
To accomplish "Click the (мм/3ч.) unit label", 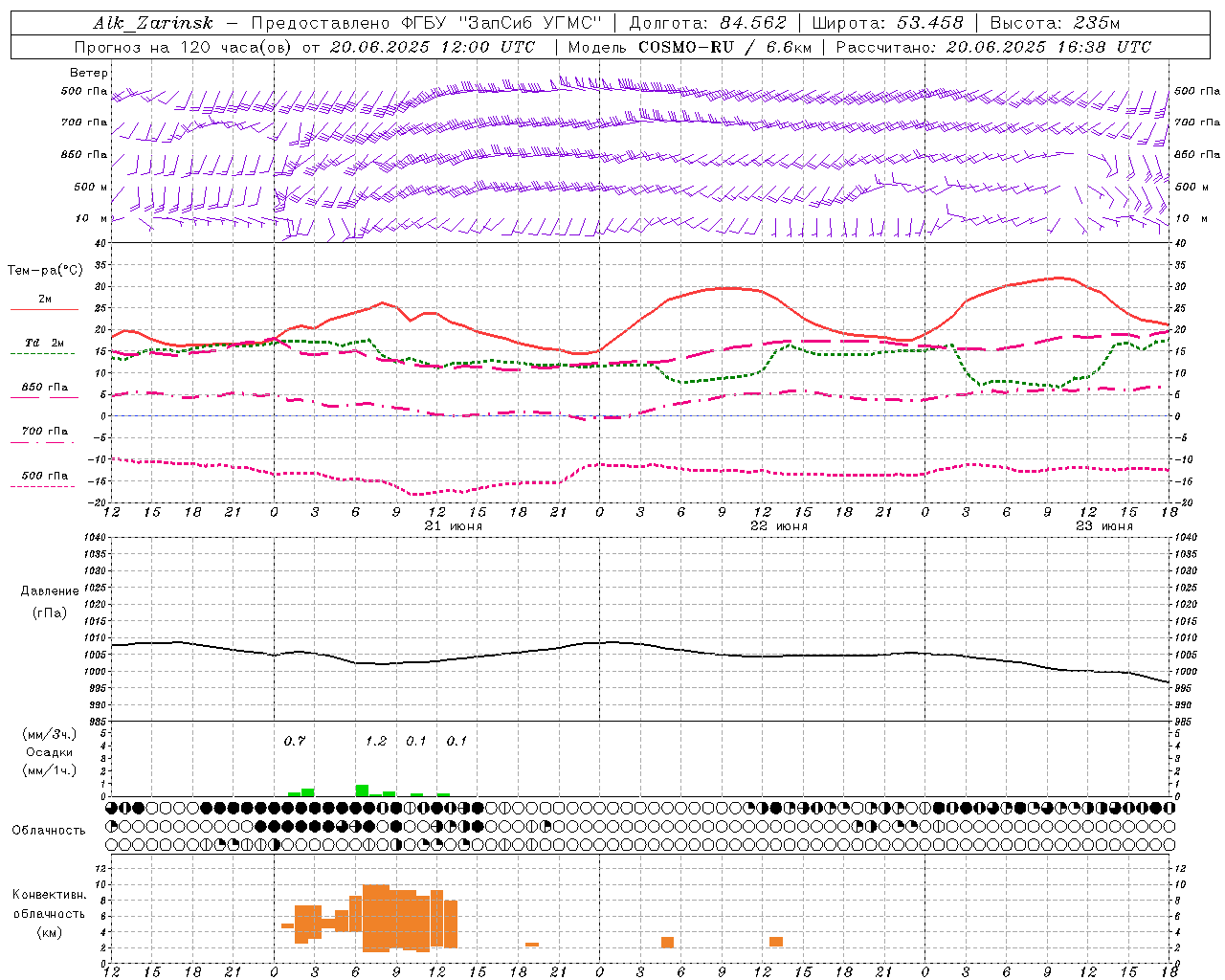I will 50,734.
